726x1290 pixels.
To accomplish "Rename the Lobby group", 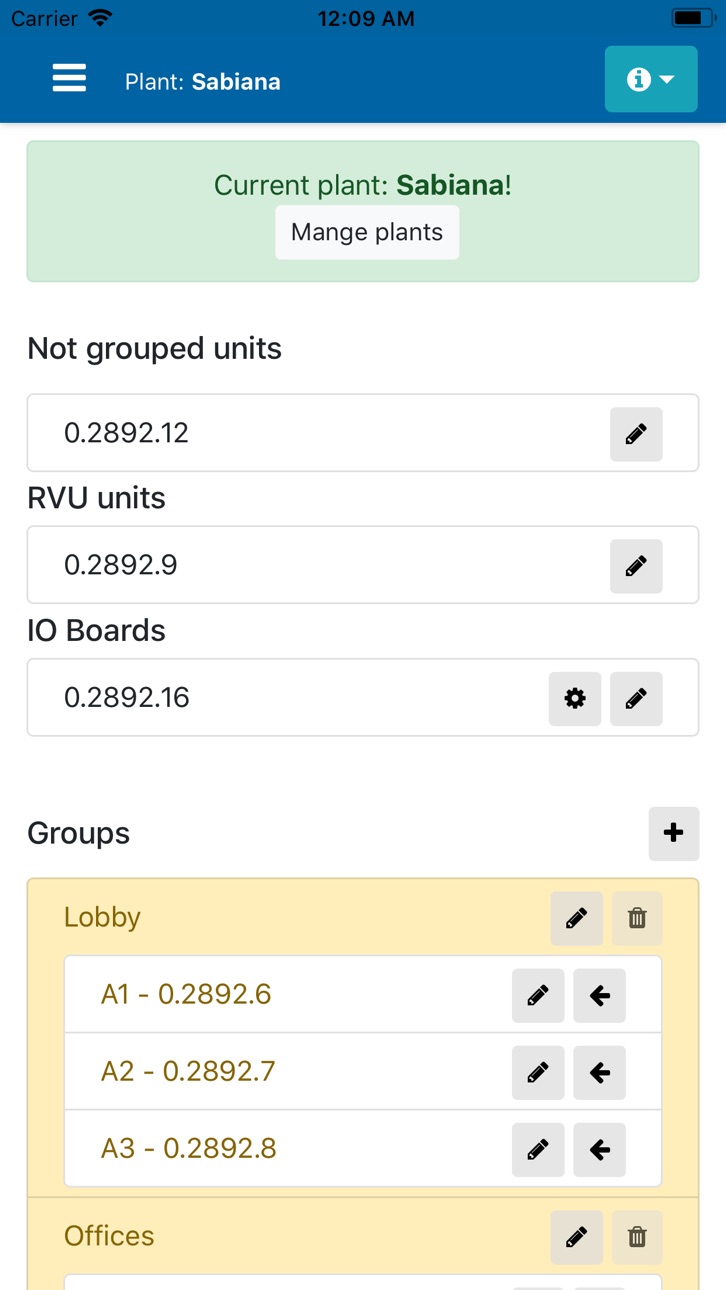I will point(577,918).
